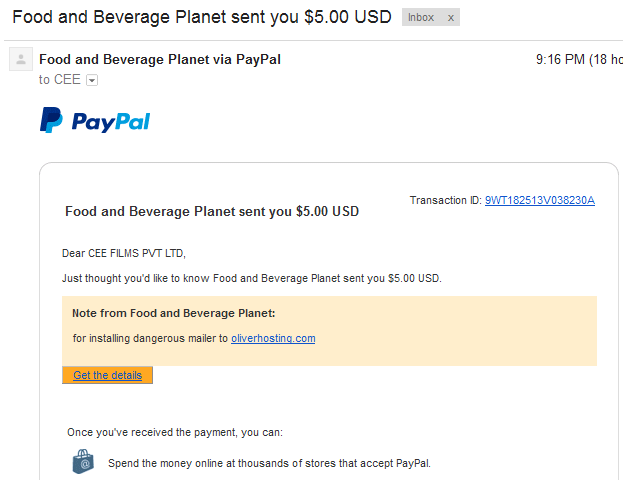
Task: Open transaction ID 9WT182513V038230A link
Action: (x=540, y=200)
